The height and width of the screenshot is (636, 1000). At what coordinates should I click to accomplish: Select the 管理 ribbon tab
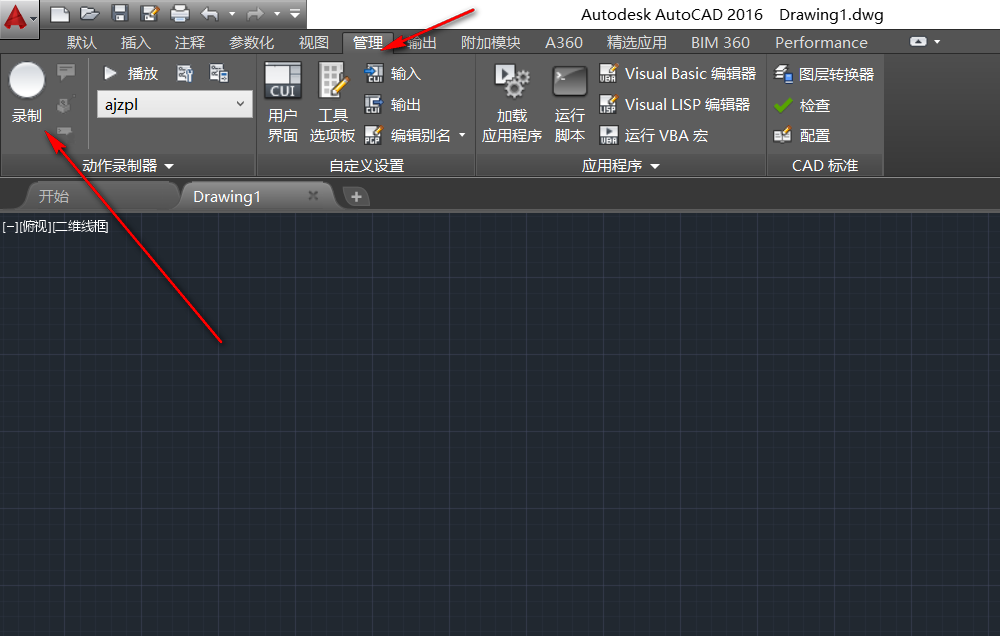click(x=367, y=43)
